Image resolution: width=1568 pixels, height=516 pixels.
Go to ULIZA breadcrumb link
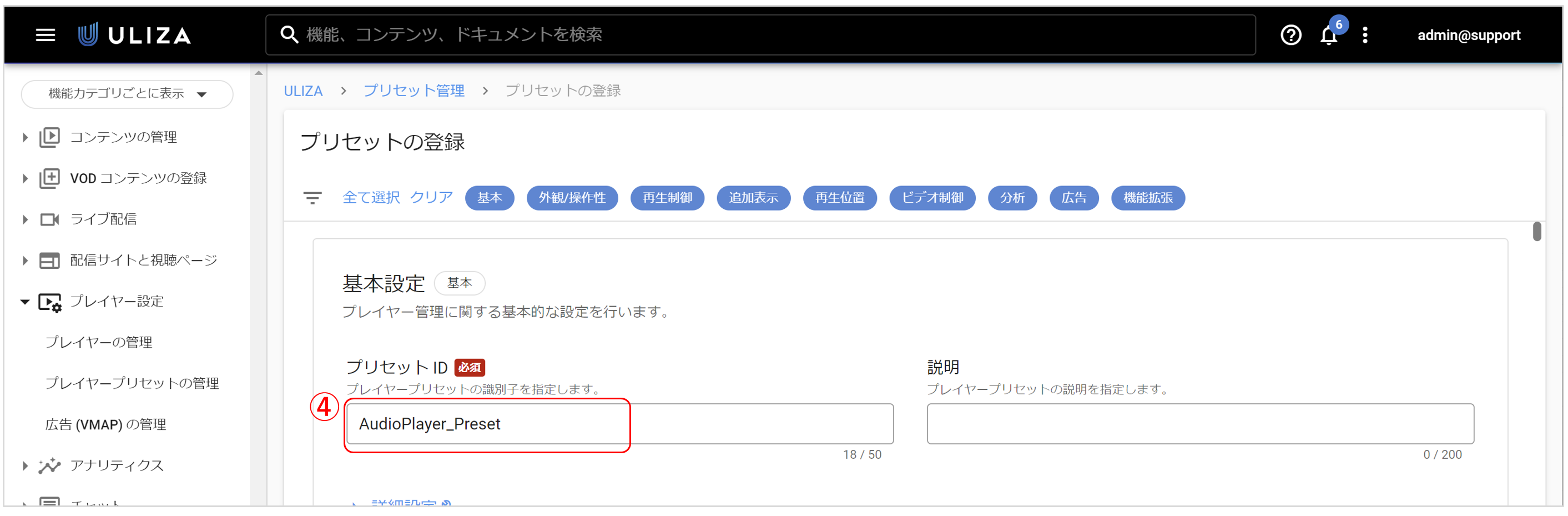pos(303,91)
